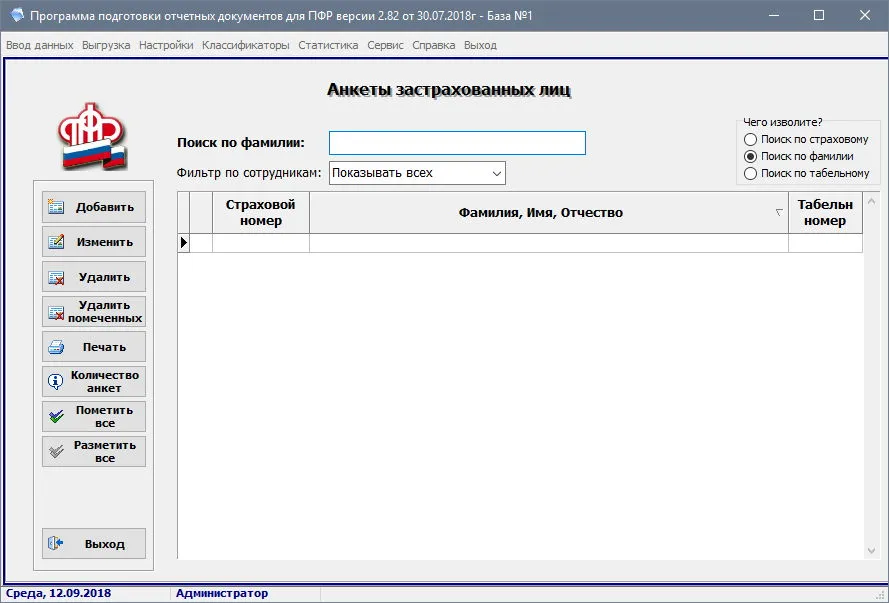The width and height of the screenshot is (889, 603).
Task: Click the Количество анкет info icon
Action: click(56, 381)
